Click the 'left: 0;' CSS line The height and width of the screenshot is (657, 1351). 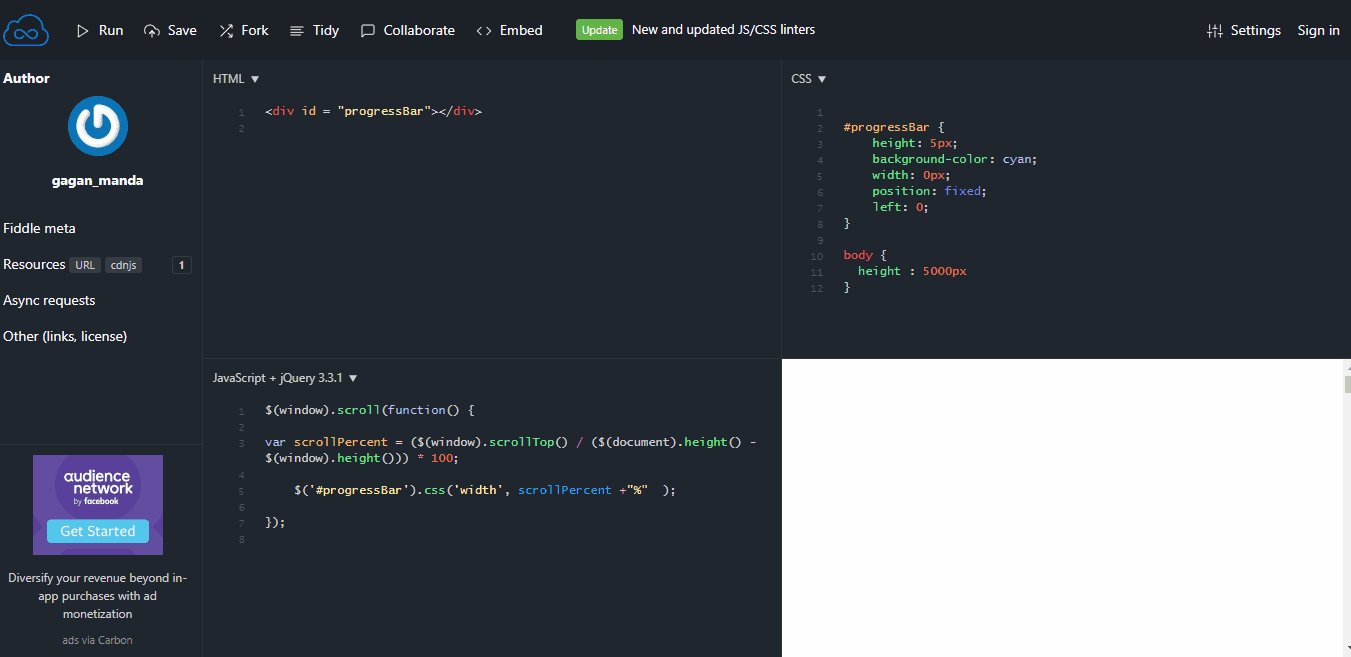tap(900, 207)
